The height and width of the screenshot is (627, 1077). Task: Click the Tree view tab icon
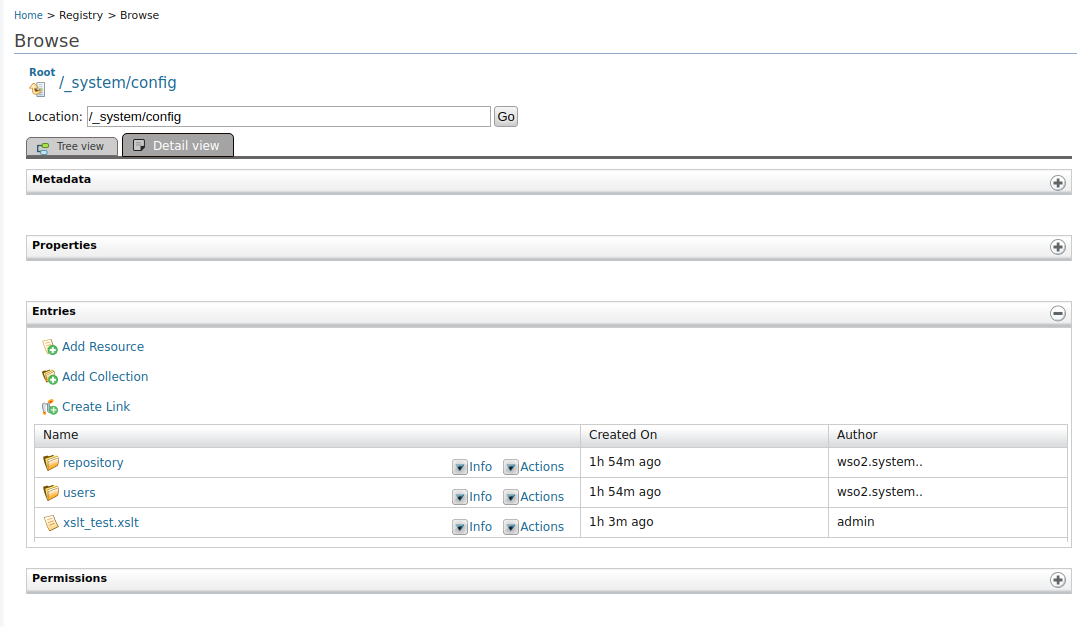click(43, 146)
